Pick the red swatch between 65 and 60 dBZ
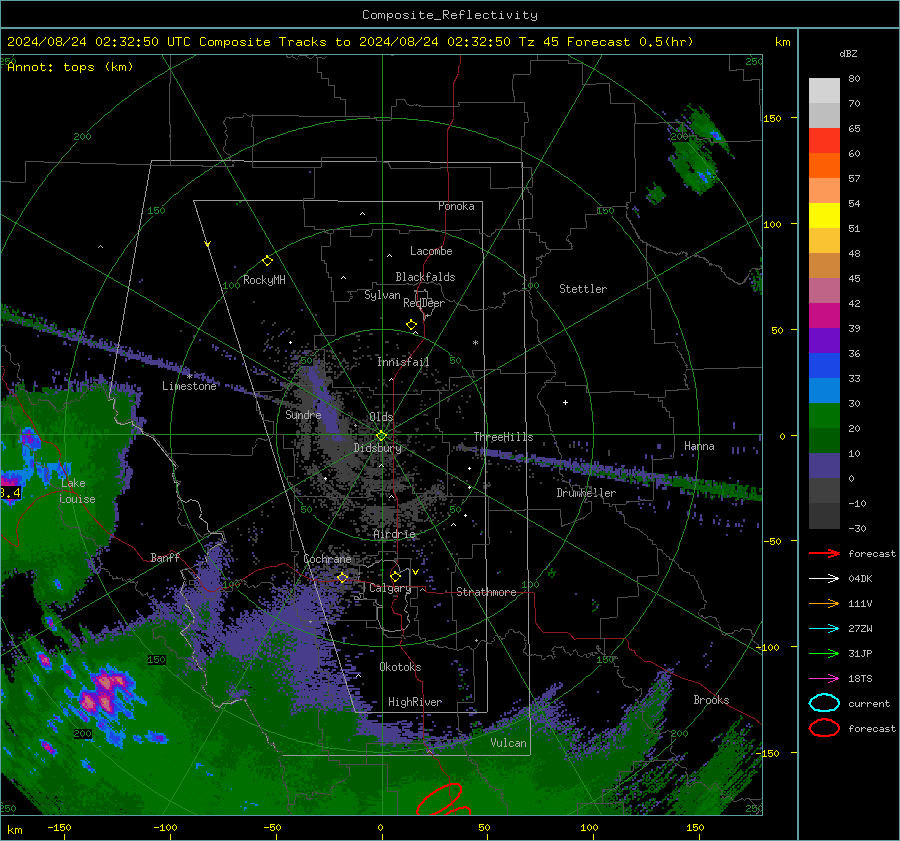This screenshot has height=841, width=900. pyautogui.click(x=824, y=141)
